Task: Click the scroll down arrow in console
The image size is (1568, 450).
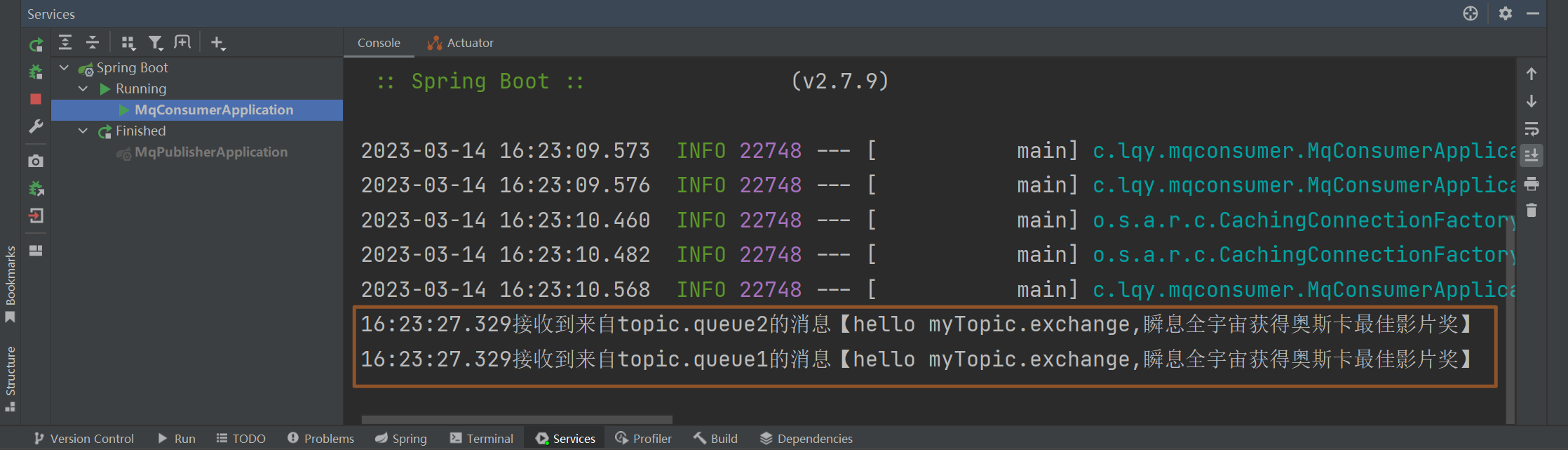Action: 1532,101
